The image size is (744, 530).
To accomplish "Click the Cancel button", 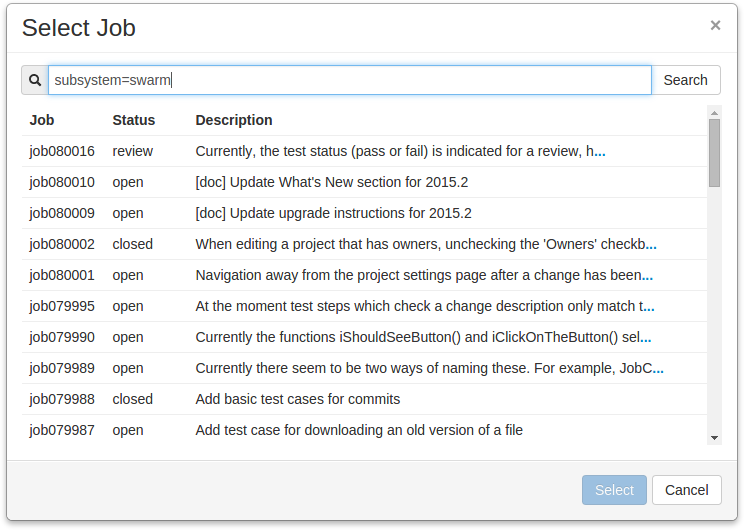I will (687, 490).
